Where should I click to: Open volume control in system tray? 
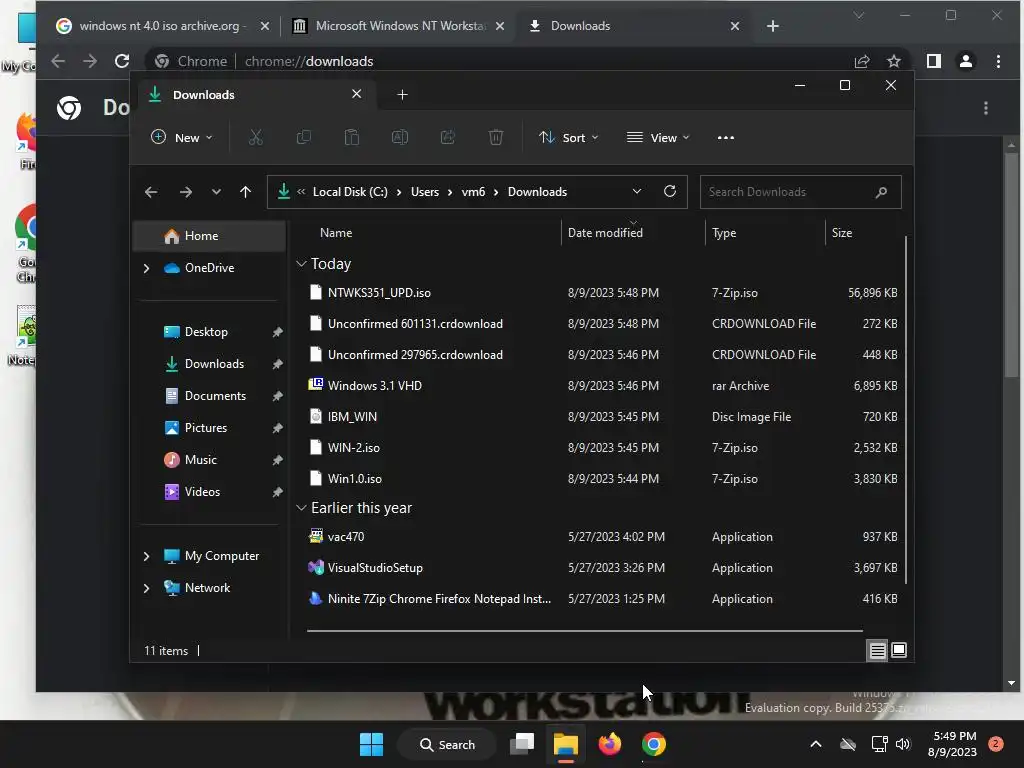(x=903, y=744)
